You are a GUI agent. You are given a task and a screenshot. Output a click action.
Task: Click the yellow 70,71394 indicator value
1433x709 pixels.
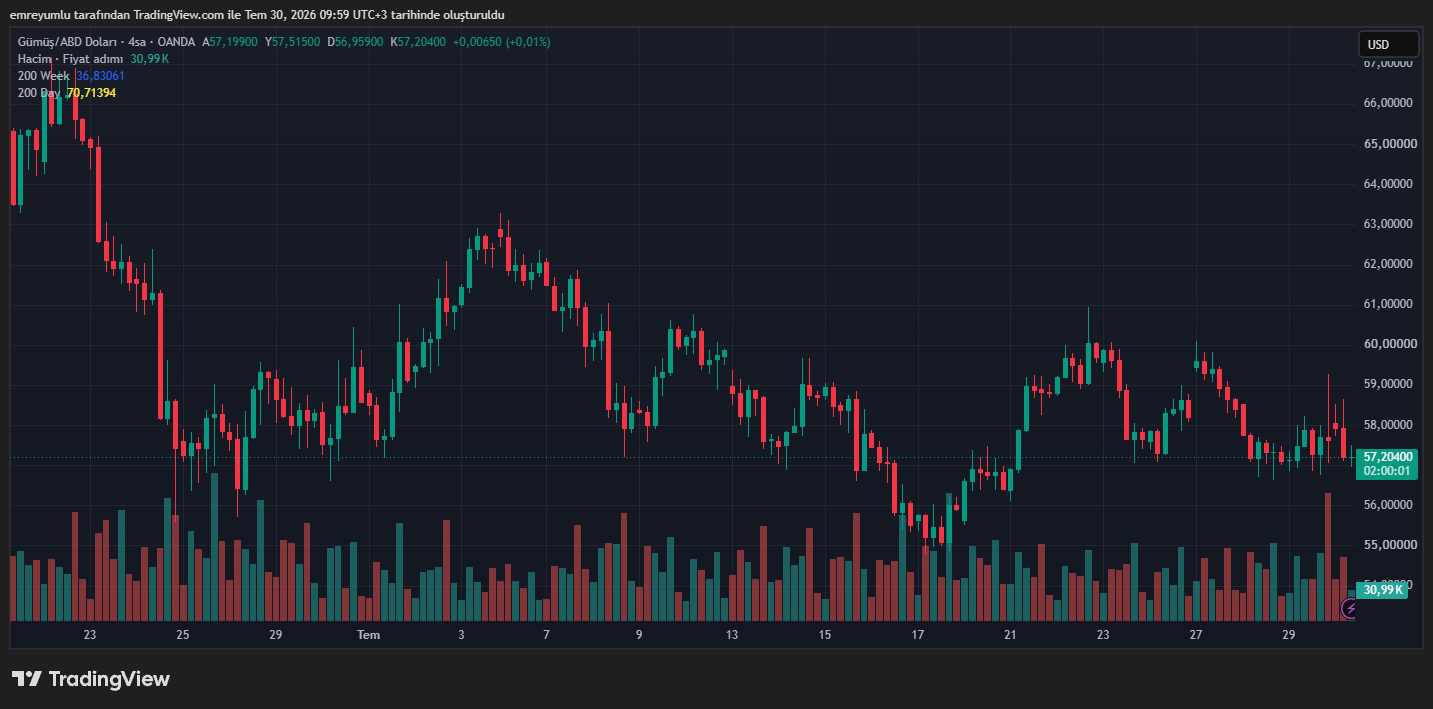pos(91,93)
